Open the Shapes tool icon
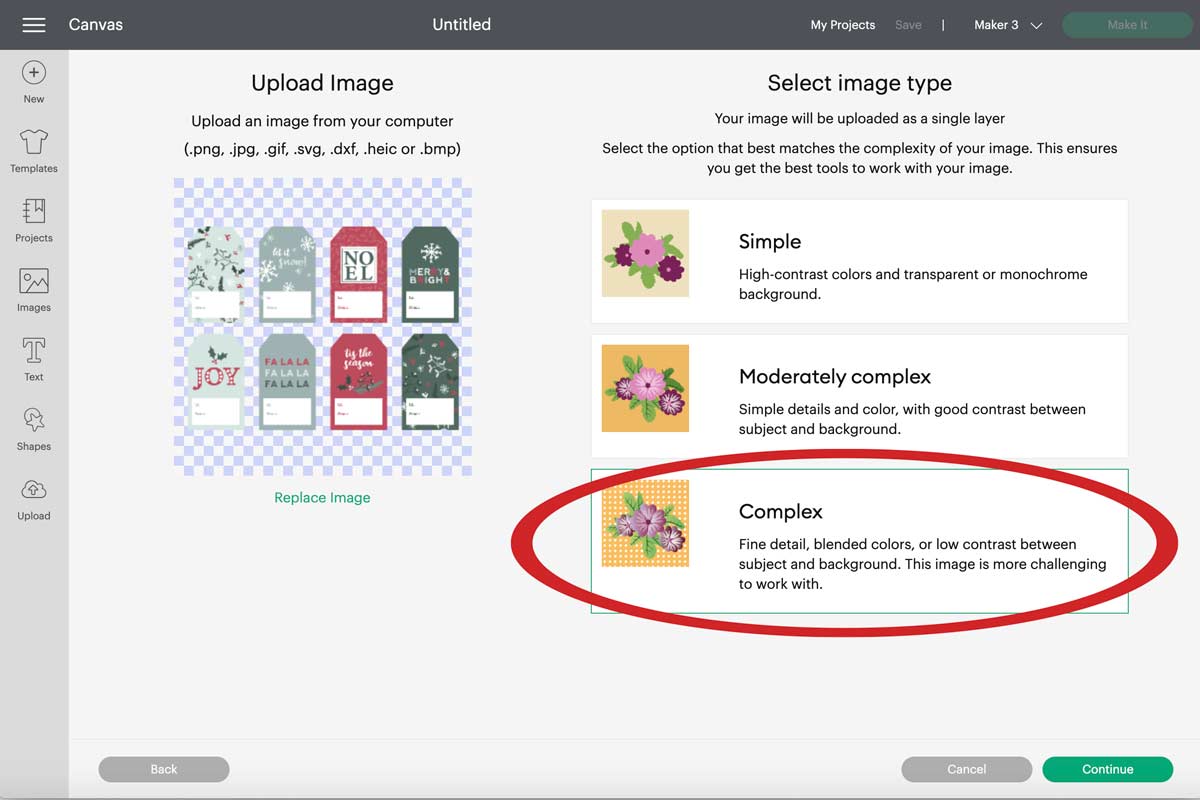The width and height of the screenshot is (1200, 800). (34, 420)
